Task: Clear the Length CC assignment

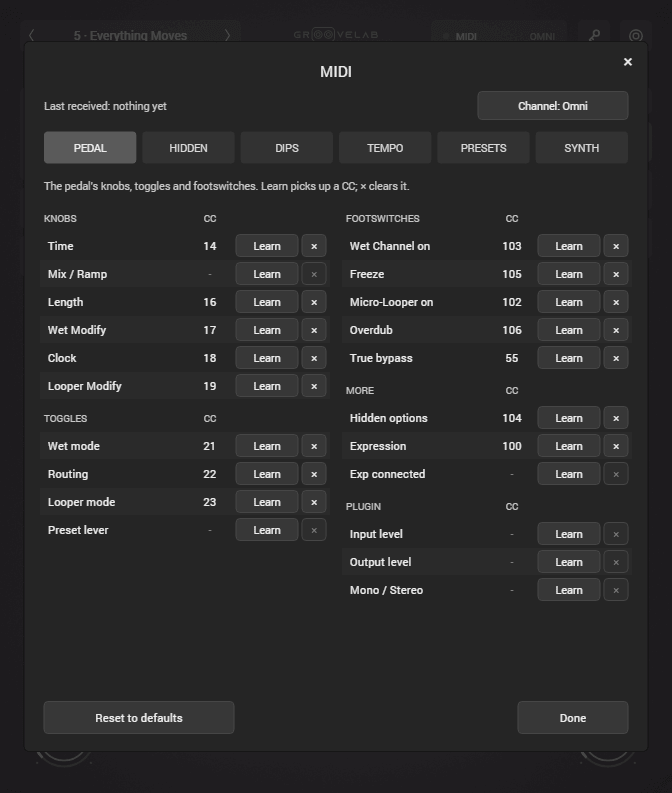Action: [x=314, y=302]
